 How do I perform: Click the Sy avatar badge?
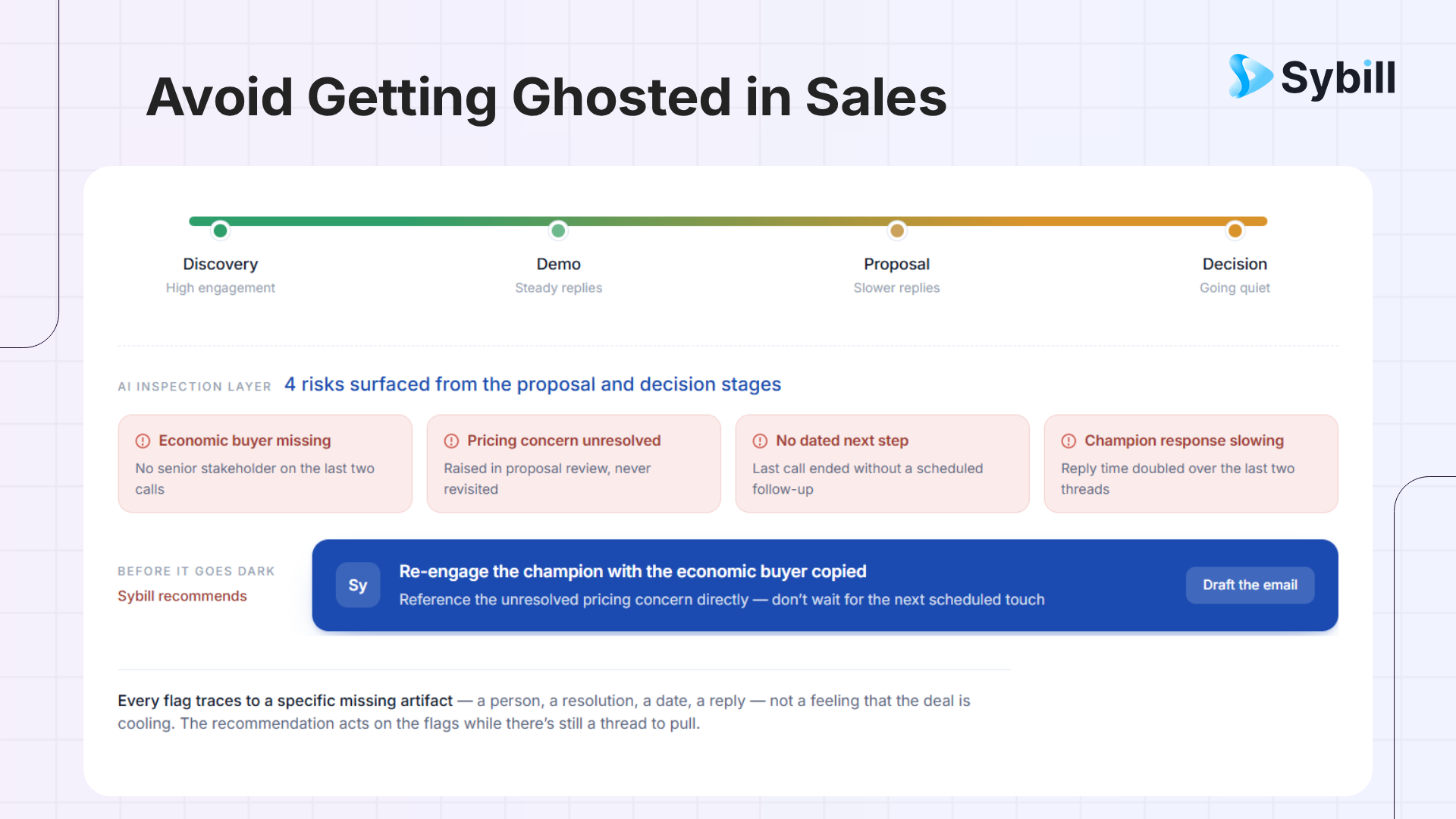coord(358,585)
